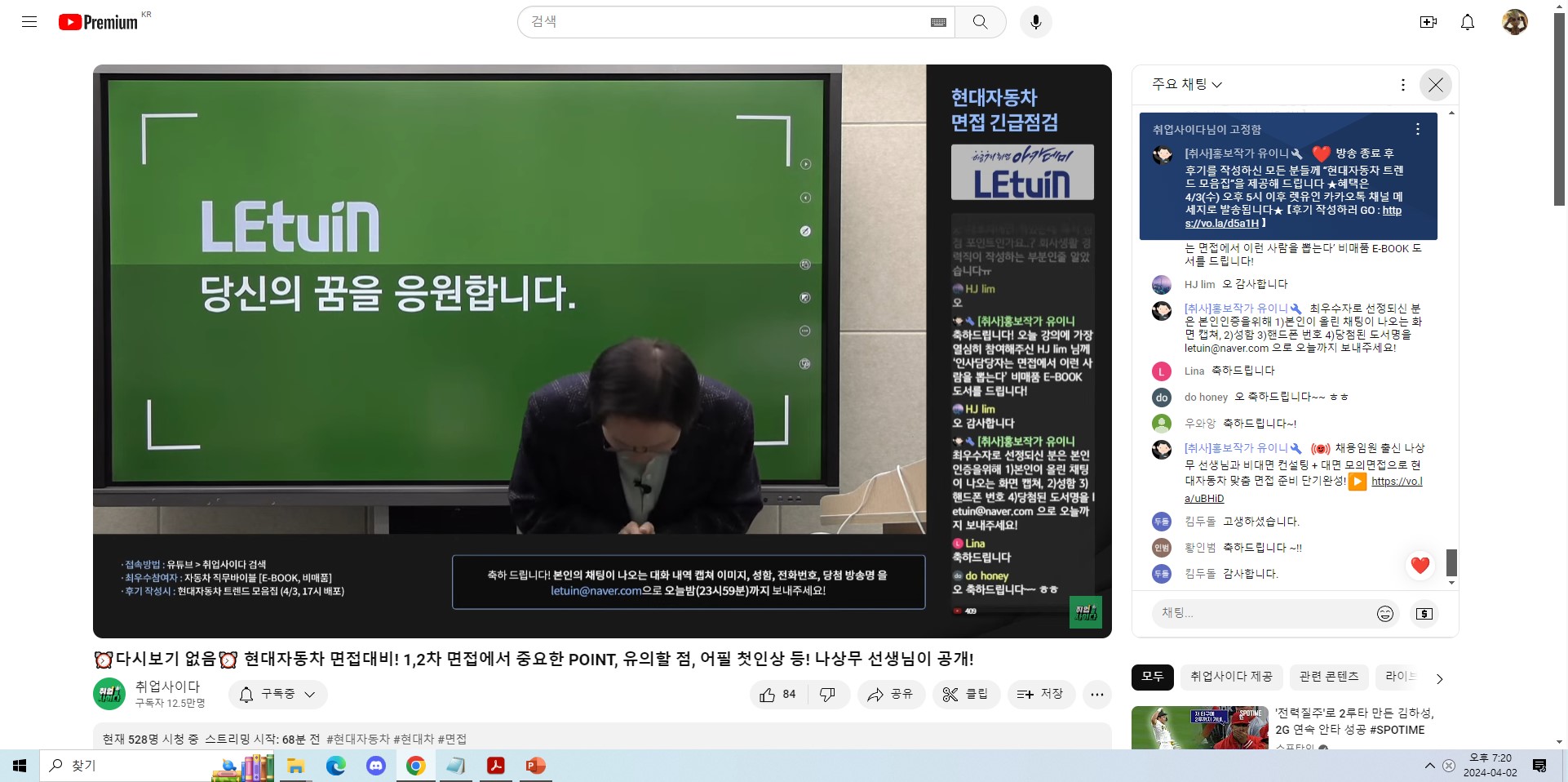Close the live chat panel
The width and height of the screenshot is (1568, 782).
(1436, 85)
